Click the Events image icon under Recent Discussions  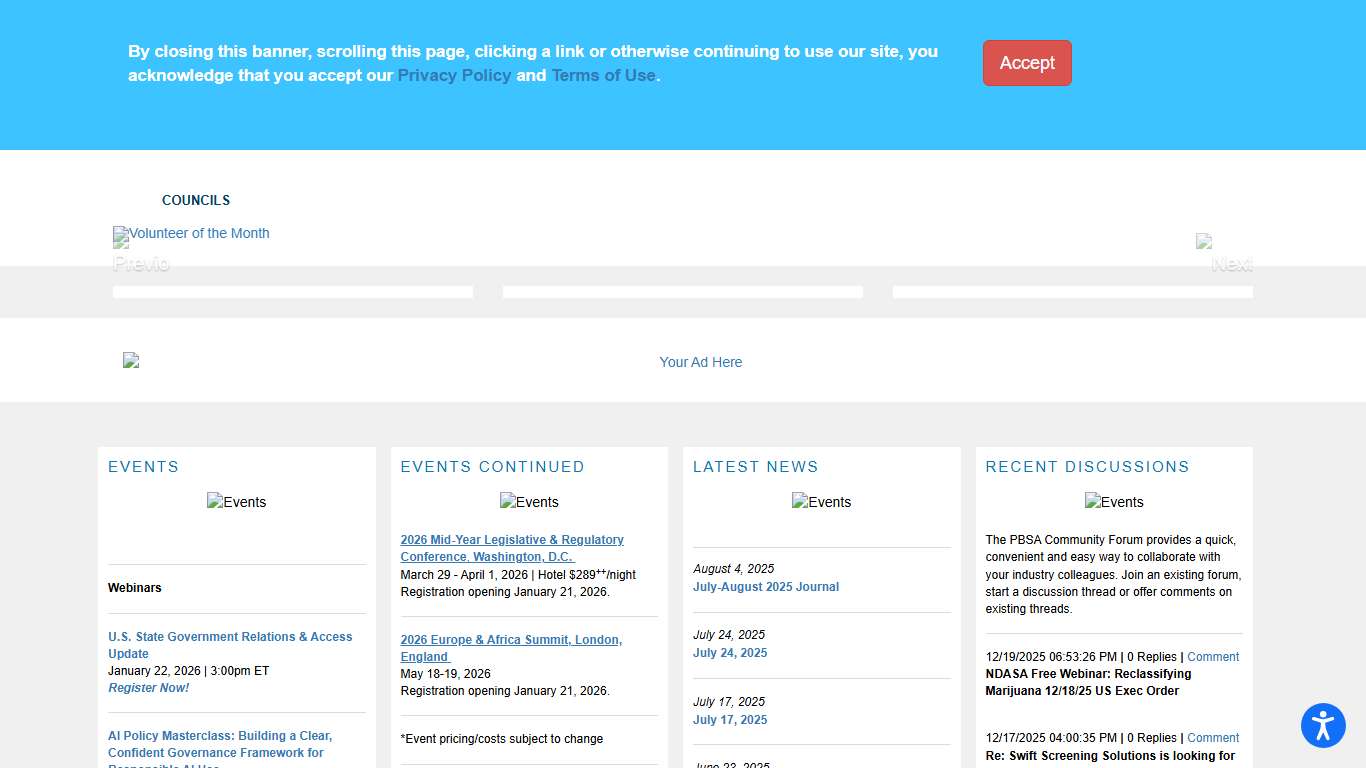(1114, 502)
